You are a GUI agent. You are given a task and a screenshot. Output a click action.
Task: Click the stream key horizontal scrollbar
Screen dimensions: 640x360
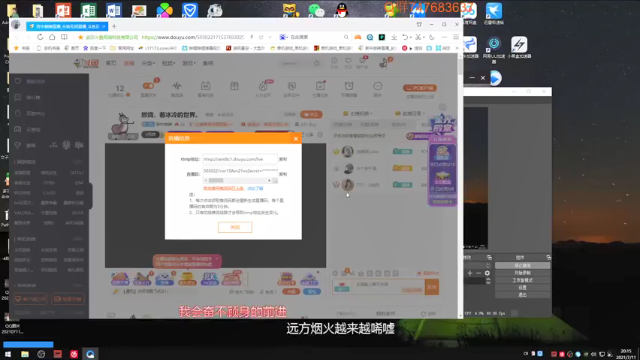point(238,180)
